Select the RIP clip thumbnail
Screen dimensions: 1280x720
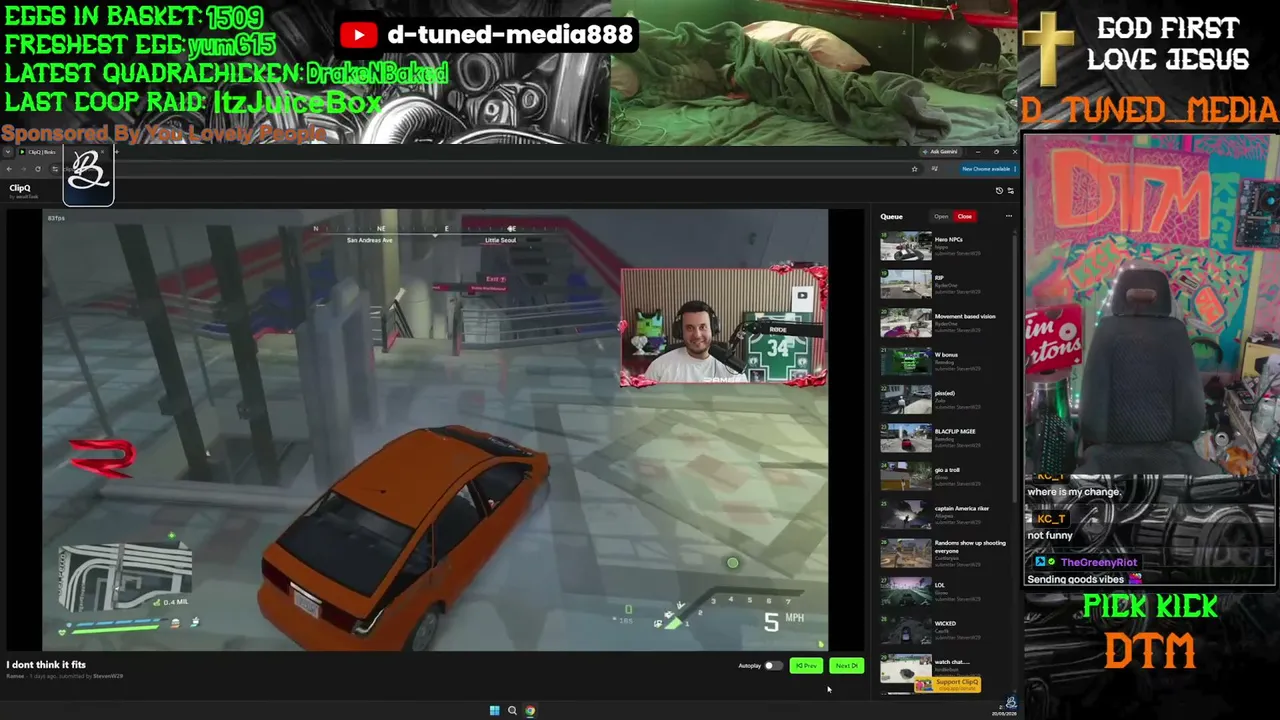(905, 285)
